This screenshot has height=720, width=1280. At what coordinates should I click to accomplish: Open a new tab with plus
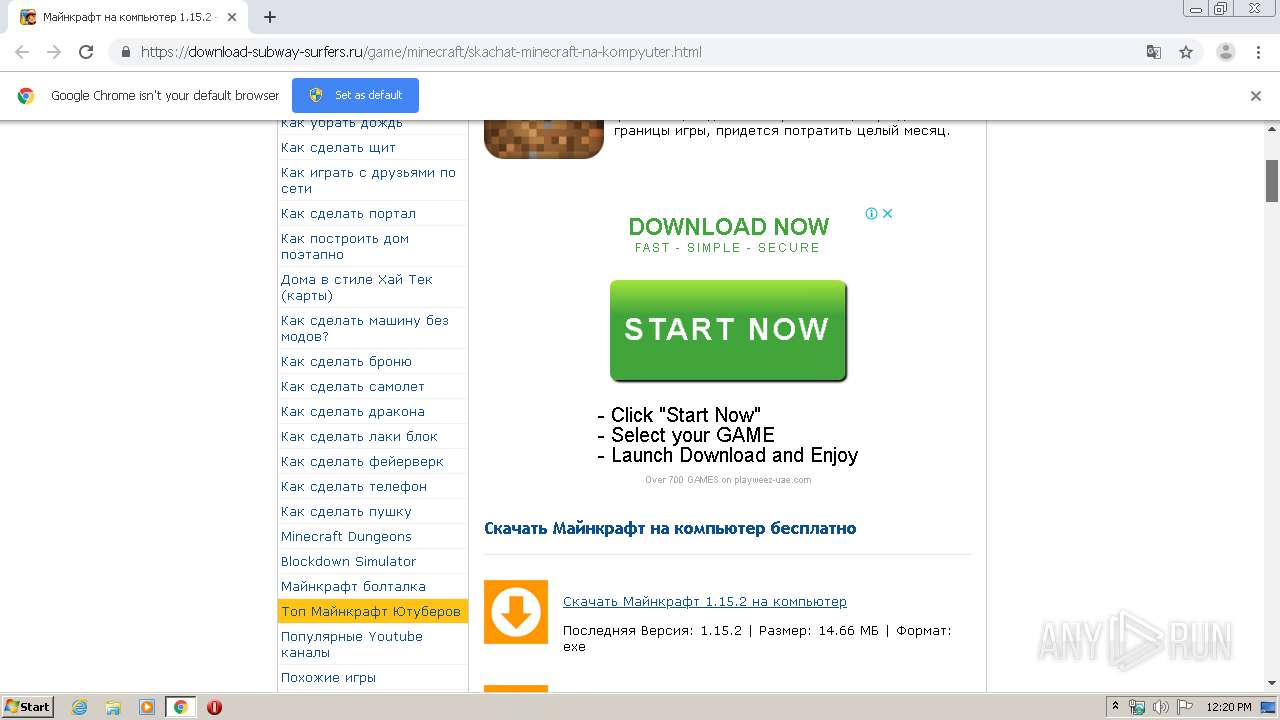(x=270, y=17)
